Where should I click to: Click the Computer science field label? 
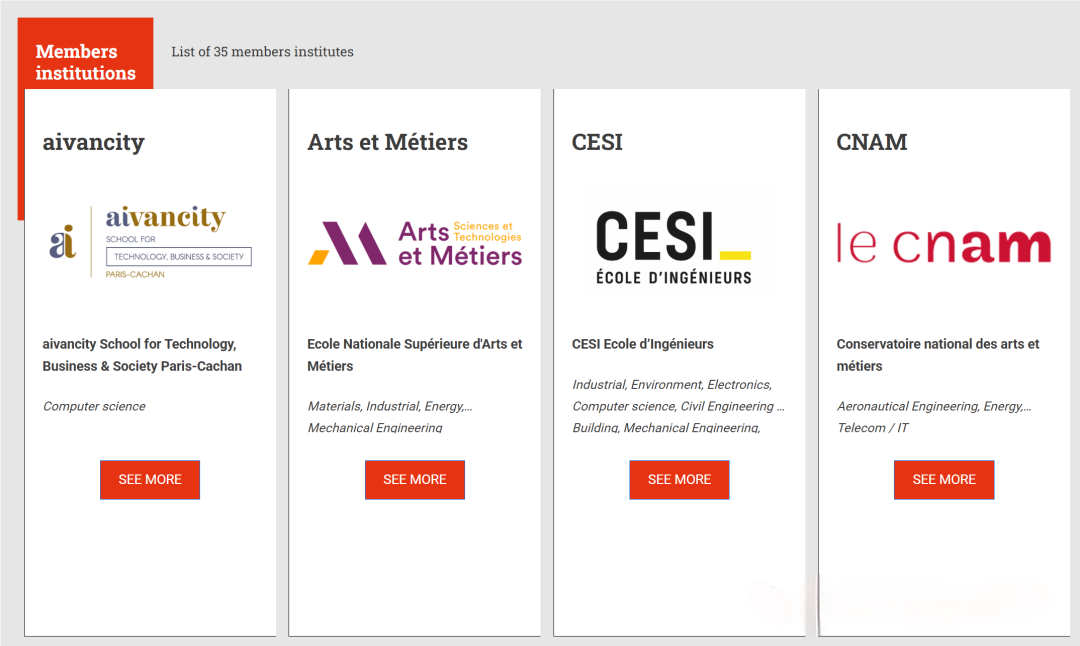click(94, 406)
